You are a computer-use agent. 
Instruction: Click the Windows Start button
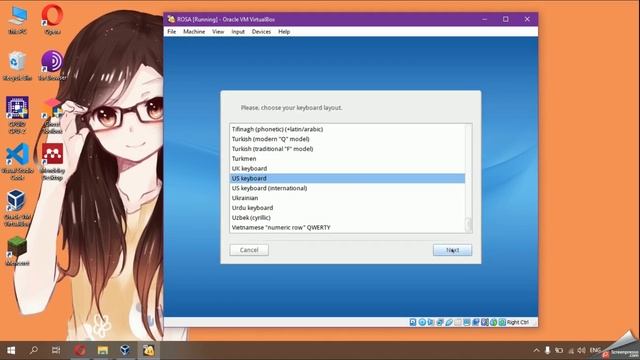pos(11,350)
